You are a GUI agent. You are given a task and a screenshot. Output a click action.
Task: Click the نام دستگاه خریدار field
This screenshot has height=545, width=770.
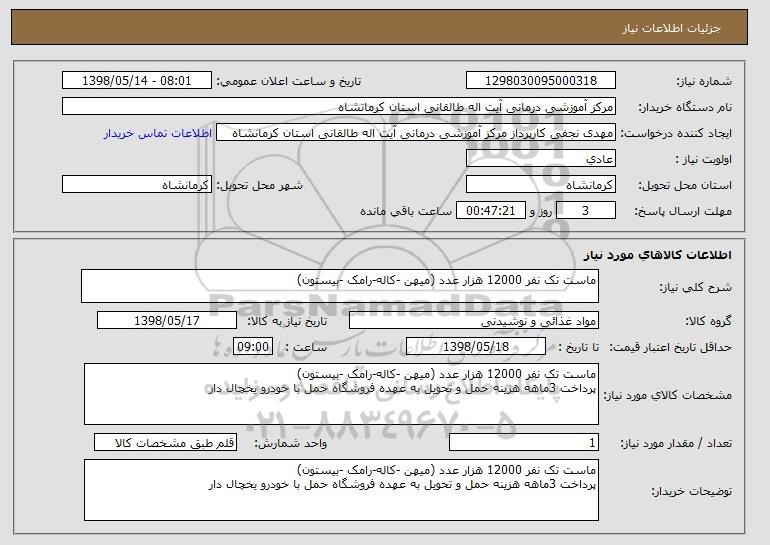[339, 107]
